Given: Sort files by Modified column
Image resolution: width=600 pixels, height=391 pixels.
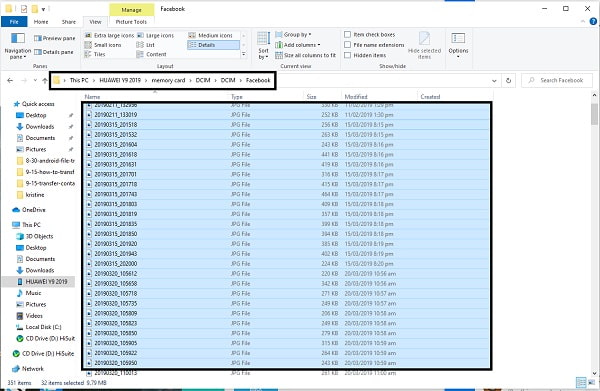Looking at the screenshot, I should [356, 97].
